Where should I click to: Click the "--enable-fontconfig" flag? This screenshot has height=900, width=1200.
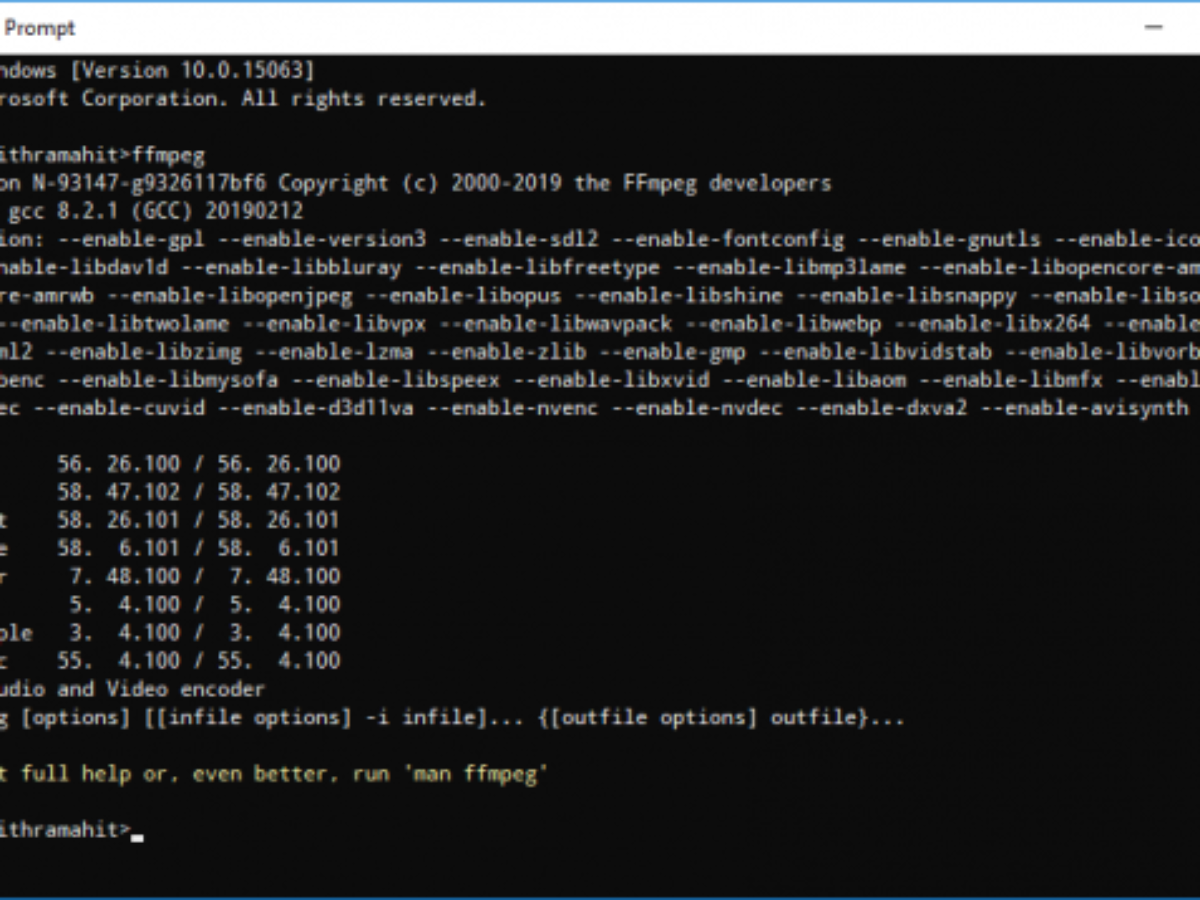pos(727,240)
